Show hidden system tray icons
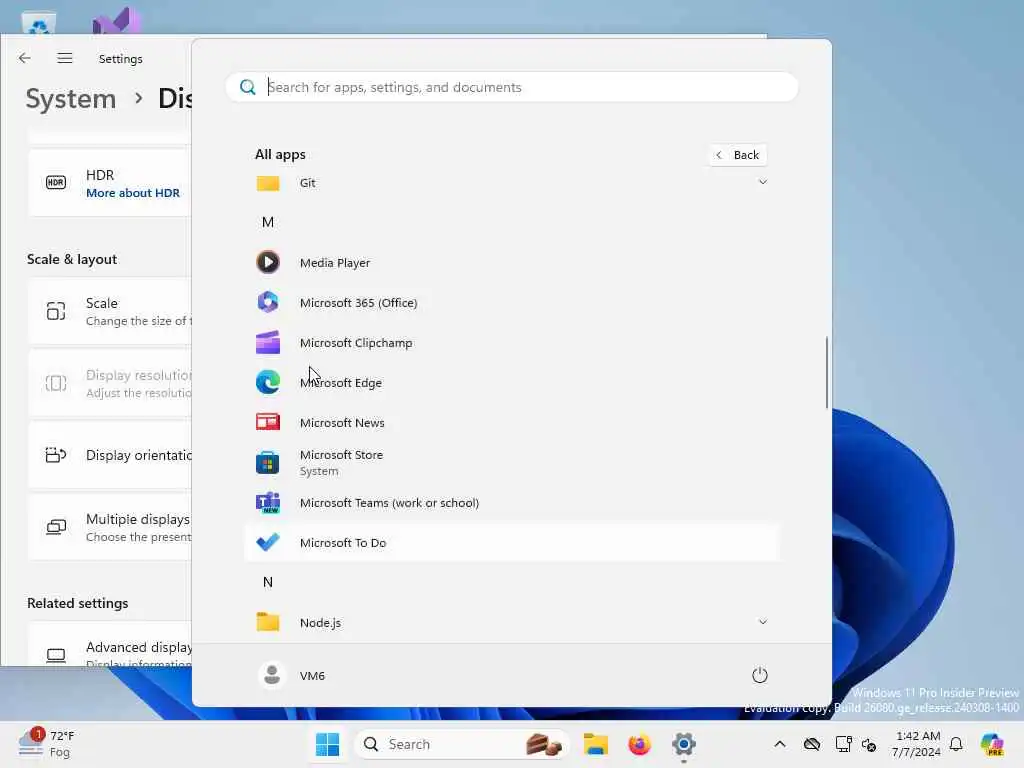 [x=780, y=744]
